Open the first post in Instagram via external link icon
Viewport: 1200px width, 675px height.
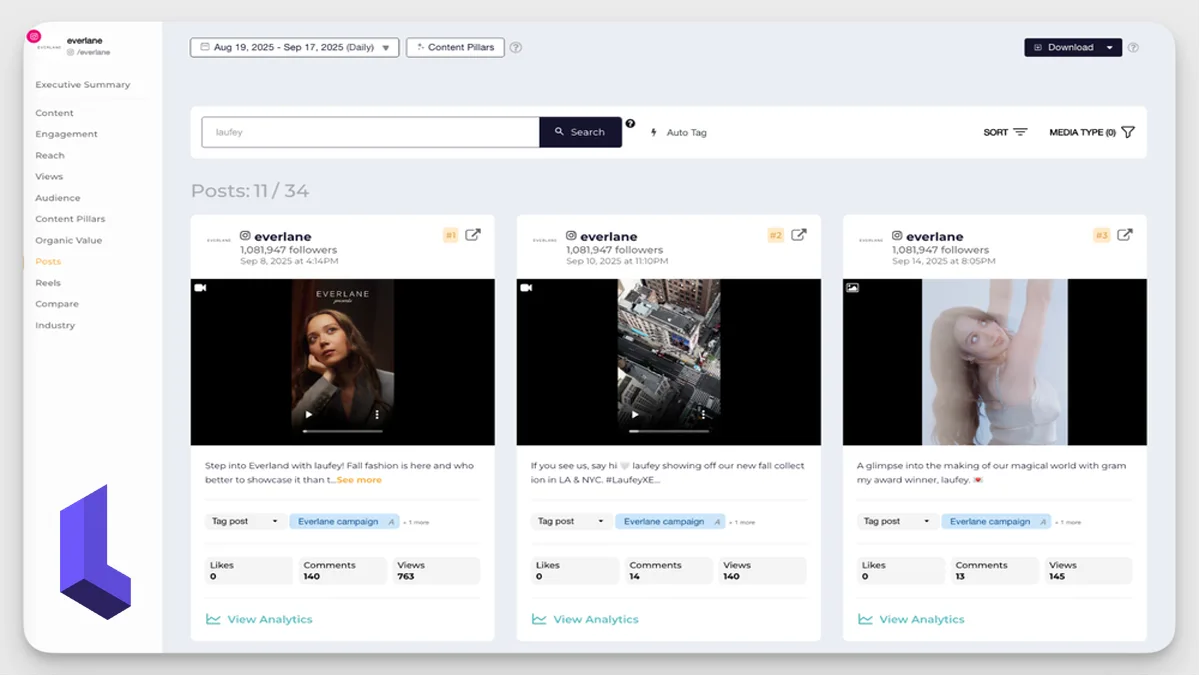tap(473, 234)
